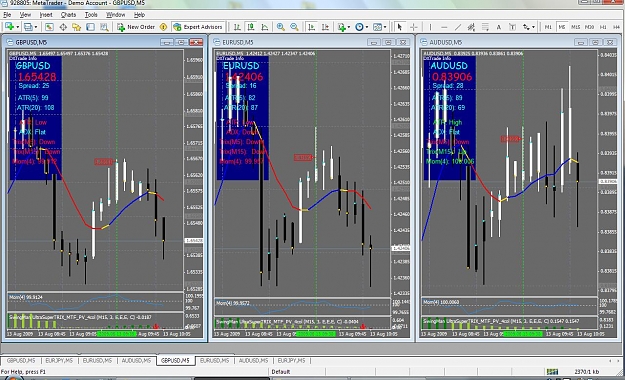Switch timeframe to M5
Image resolution: width=625 pixels, height=380 pixels.
point(562,27)
